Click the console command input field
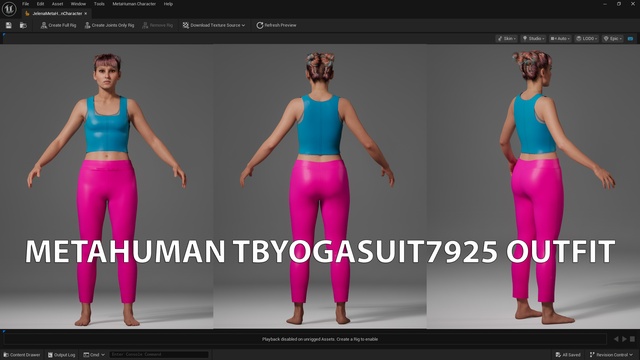The width and height of the screenshot is (640, 360). 159,354
